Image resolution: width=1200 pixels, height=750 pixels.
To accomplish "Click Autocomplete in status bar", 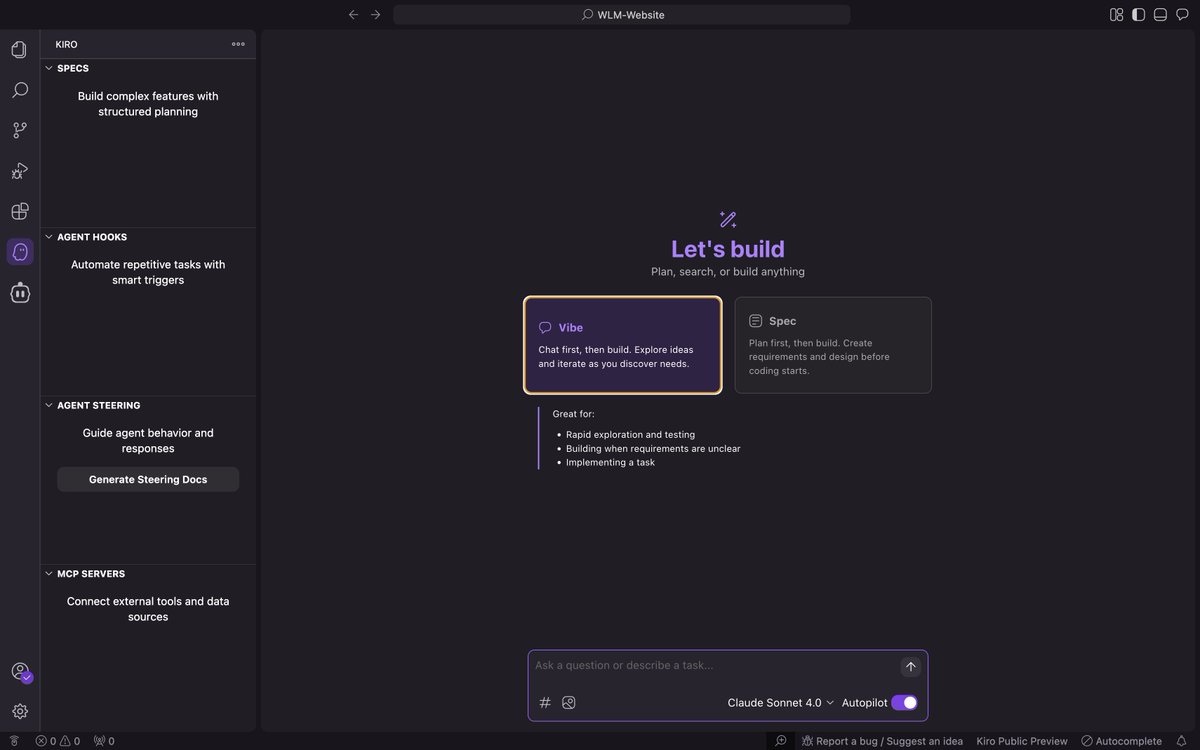I will coord(1121,741).
